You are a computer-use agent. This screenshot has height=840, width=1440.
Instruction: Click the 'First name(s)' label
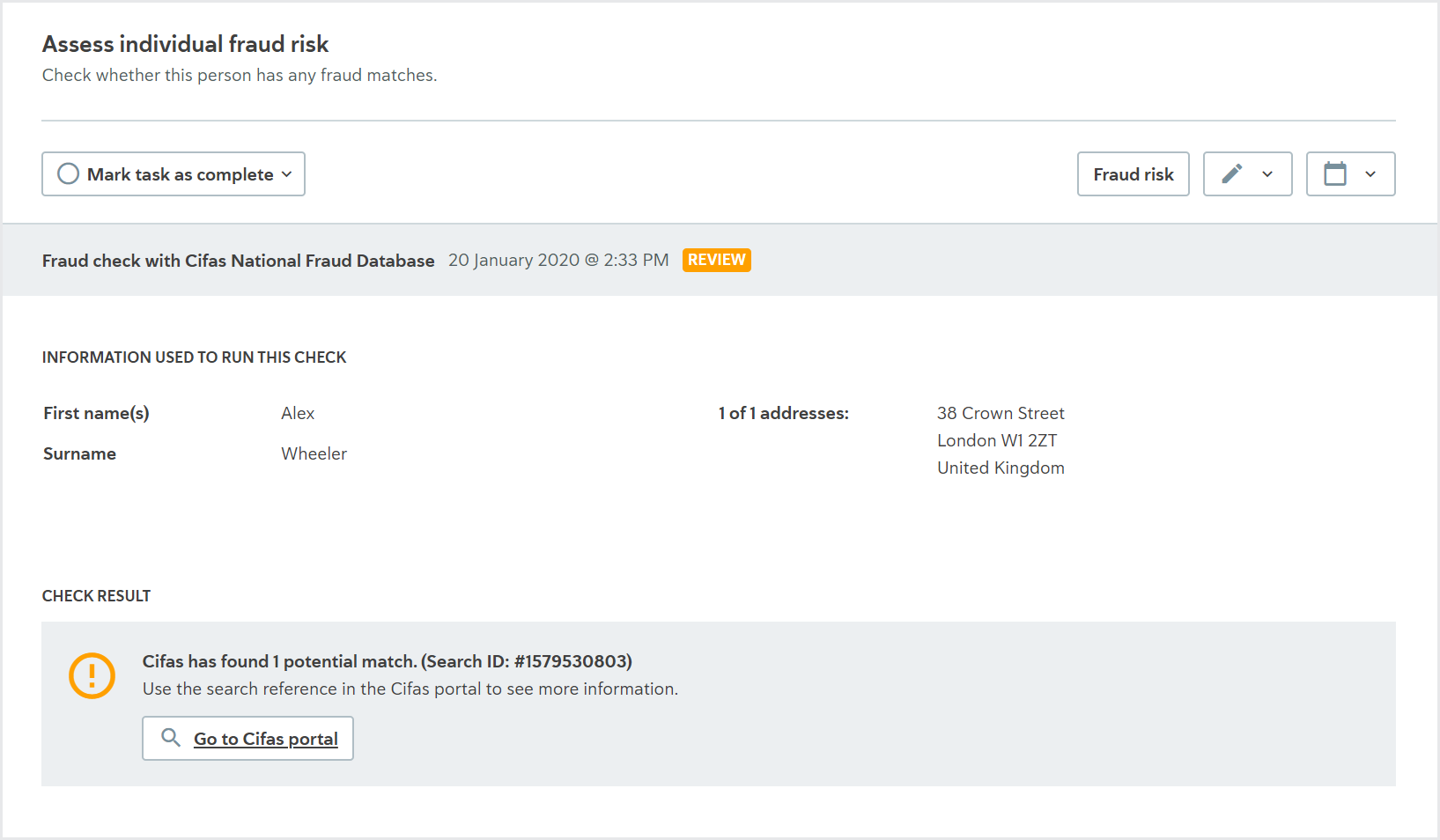click(x=96, y=413)
